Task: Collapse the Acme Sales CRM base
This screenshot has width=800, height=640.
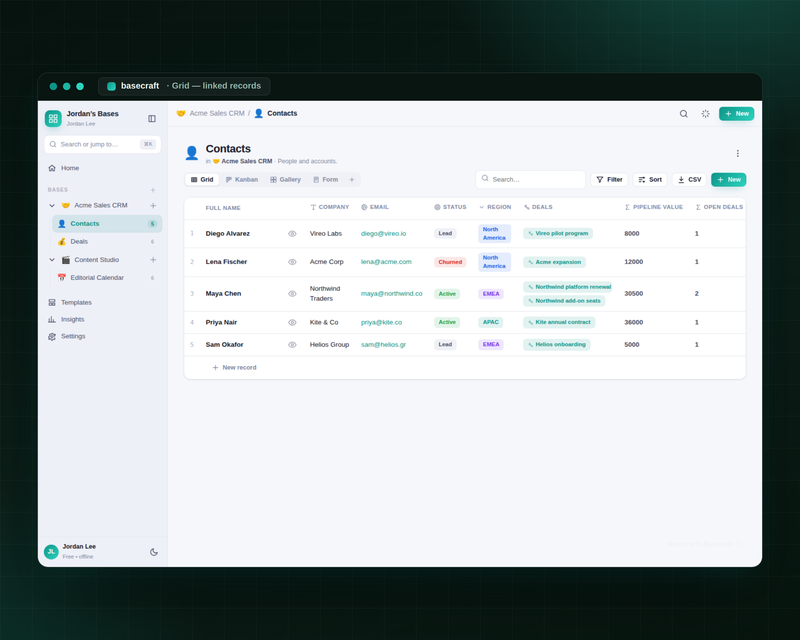Action: point(52,205)
